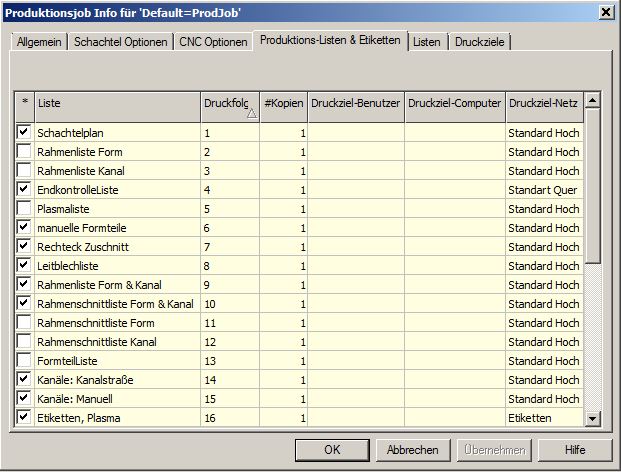Sort by the Liste column header
Viewport: 621px width, 472px height.
117,103
